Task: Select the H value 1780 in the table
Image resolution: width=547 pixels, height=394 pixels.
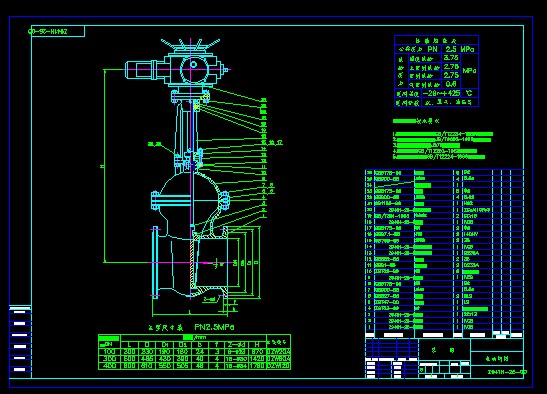Action: coord(257,366)
